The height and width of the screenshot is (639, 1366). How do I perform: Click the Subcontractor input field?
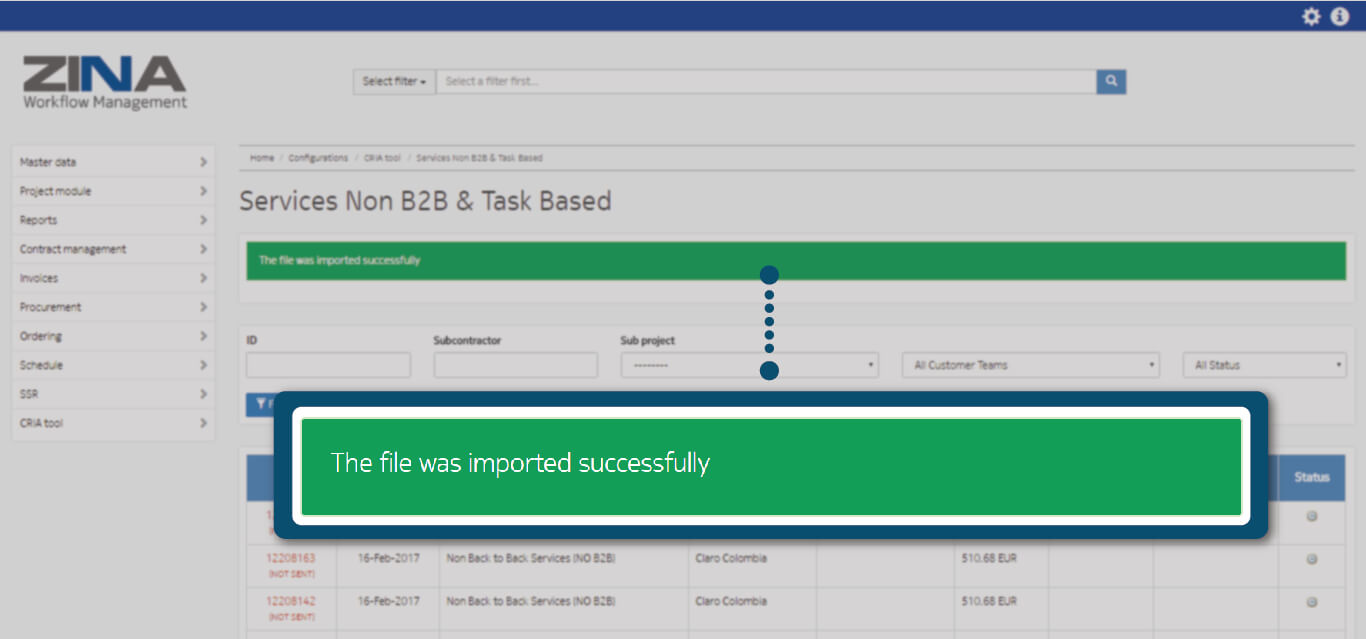[x=515, y=365]
